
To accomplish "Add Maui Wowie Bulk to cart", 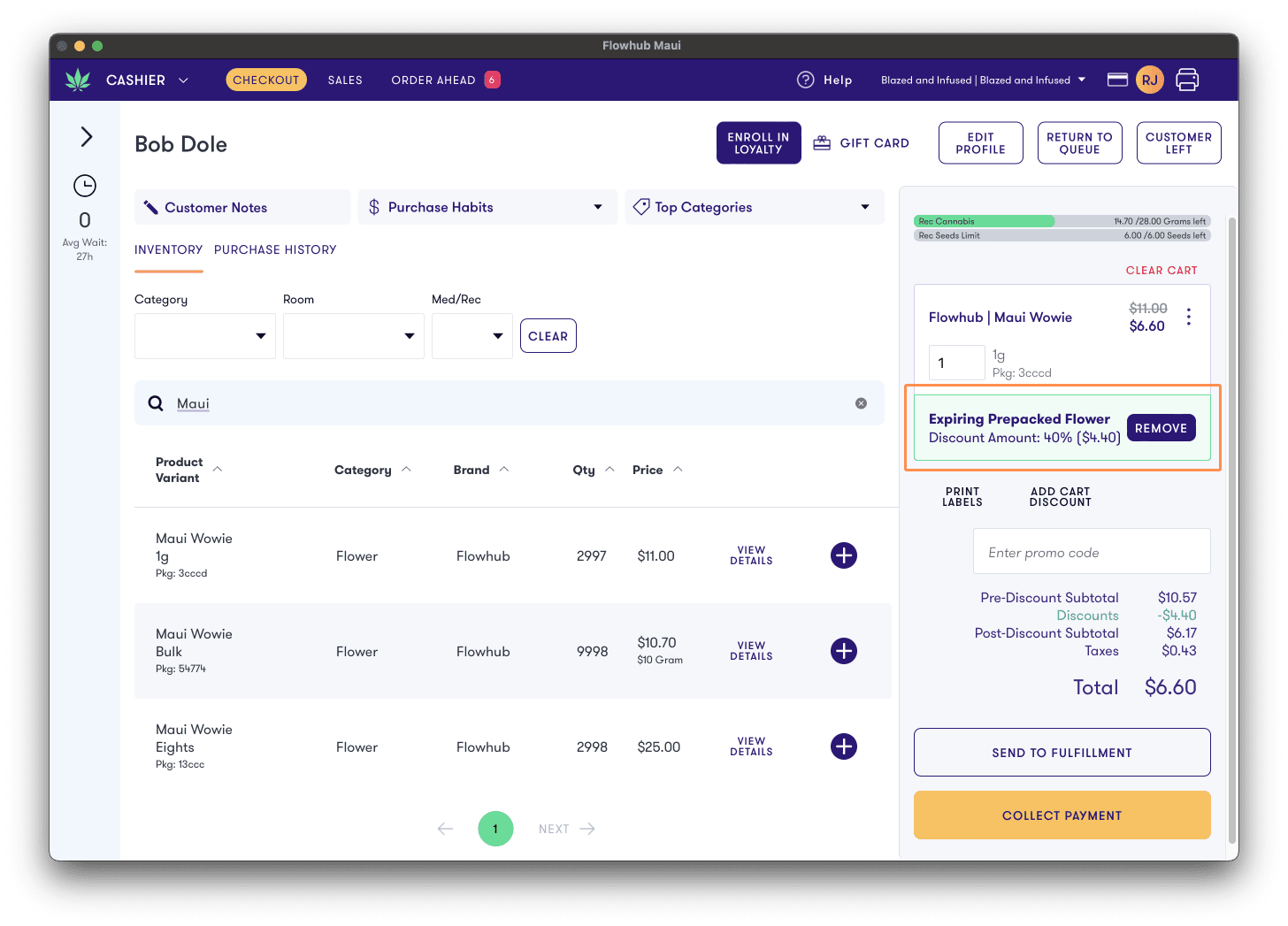I will pyautogui.click(x=844, y=651).
